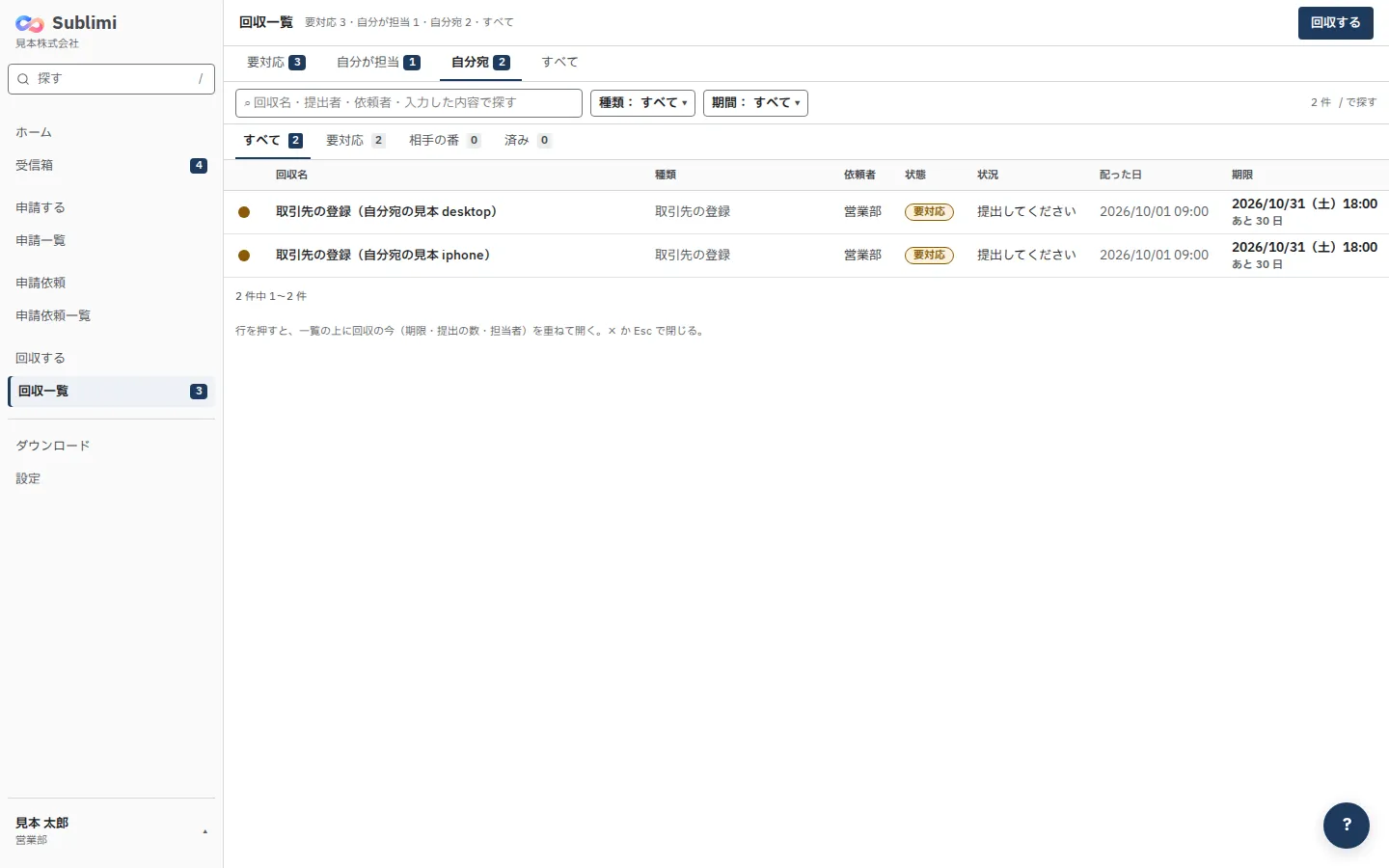The width and height of the screenshot is (1389, 868).
Task: Switch to the 自分が担当 tab
Action: pos(378,63)
